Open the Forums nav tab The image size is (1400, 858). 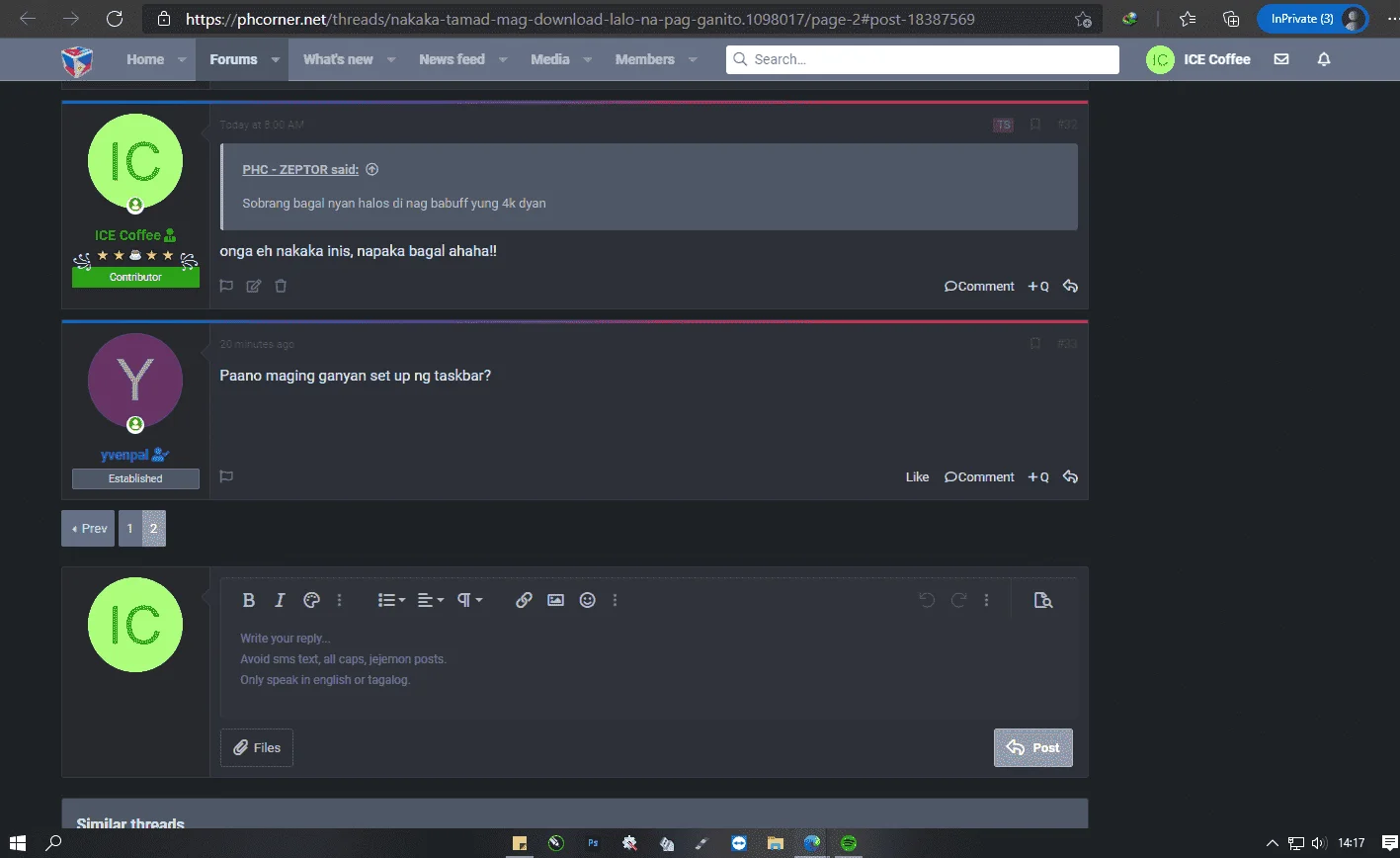click(233, 59)
